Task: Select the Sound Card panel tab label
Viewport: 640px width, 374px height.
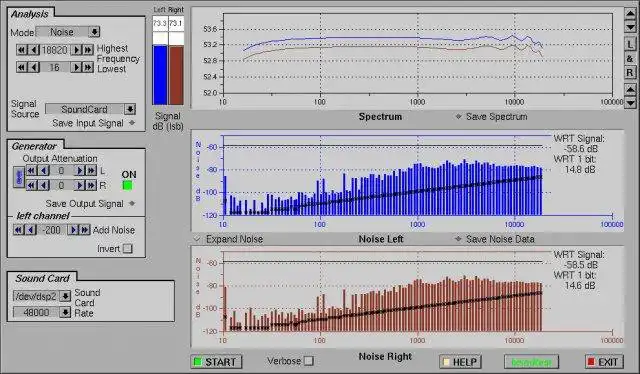Action: [42, 278]
